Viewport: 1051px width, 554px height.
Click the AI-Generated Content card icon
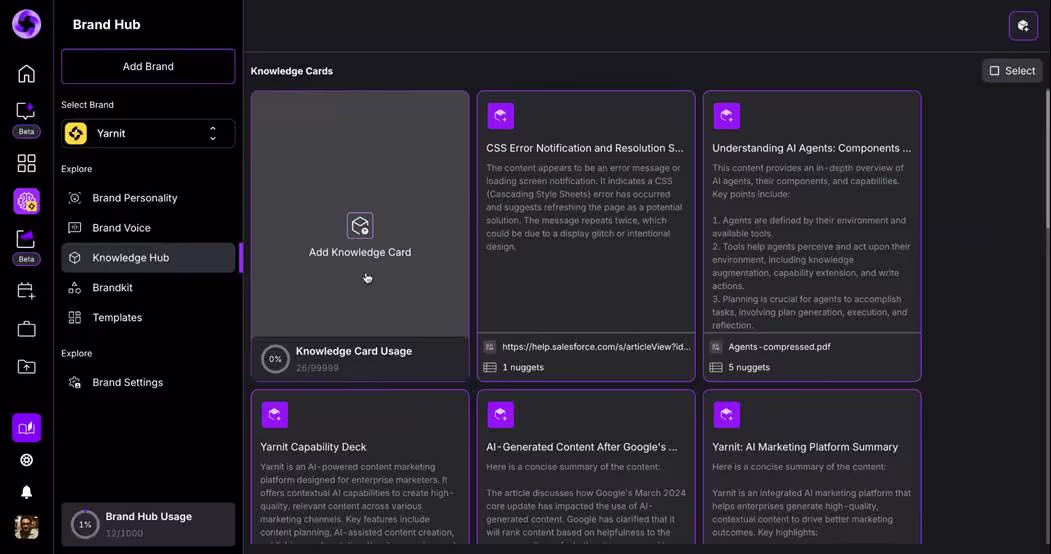(500, 415)
